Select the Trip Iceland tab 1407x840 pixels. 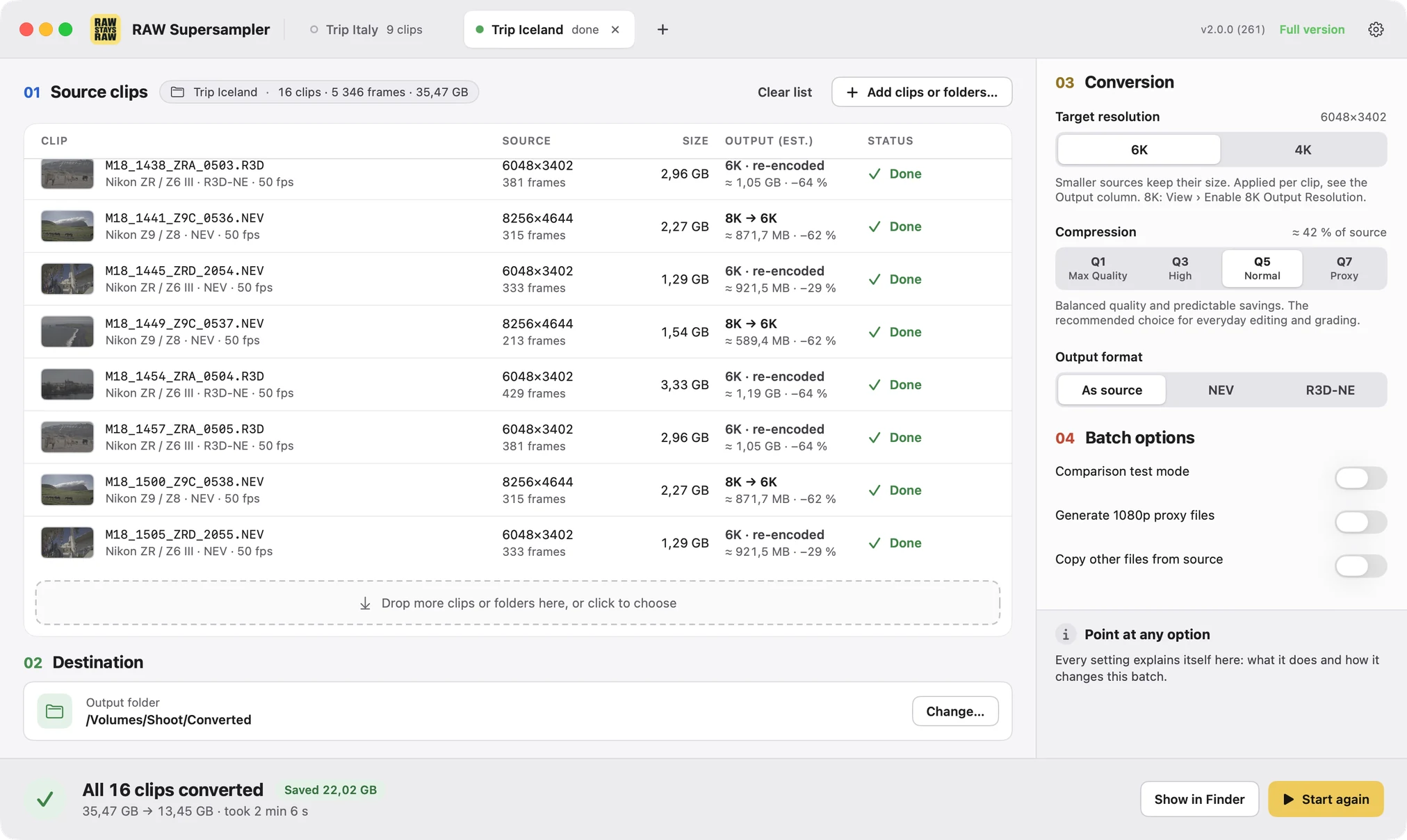548,29
